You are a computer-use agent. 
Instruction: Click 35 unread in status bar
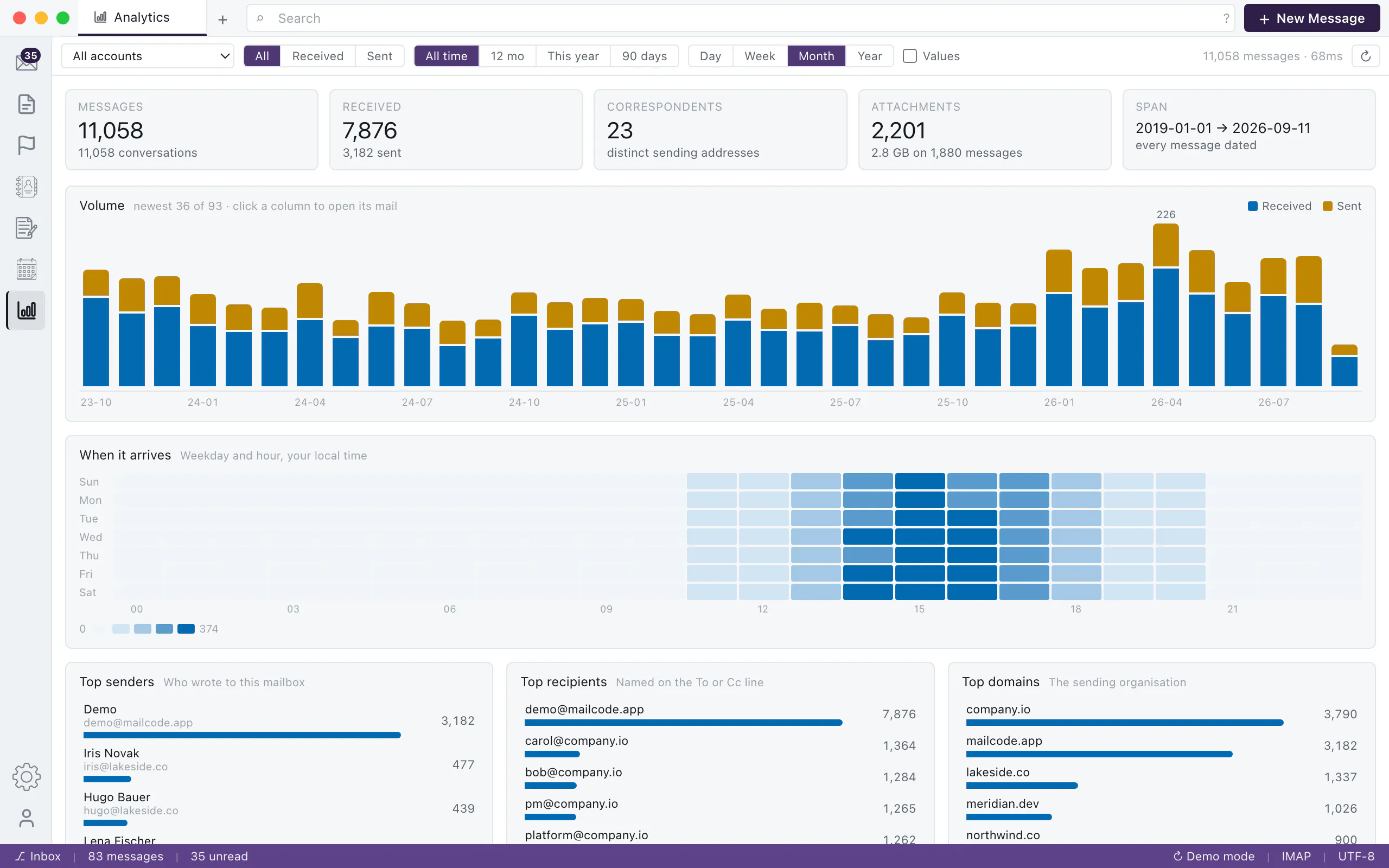[x=219, y=856]
